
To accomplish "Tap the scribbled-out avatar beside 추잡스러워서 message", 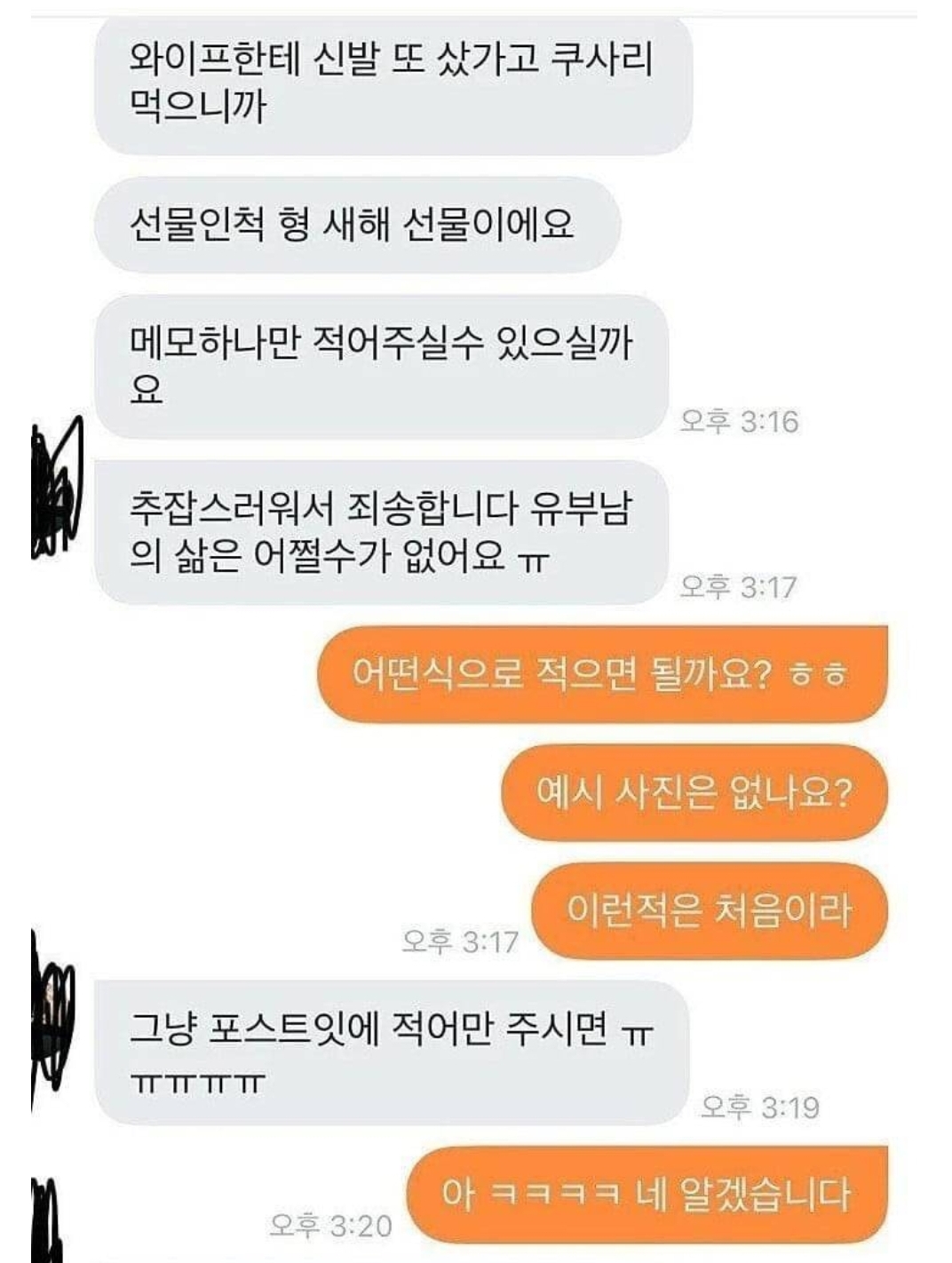I will 57,489.
